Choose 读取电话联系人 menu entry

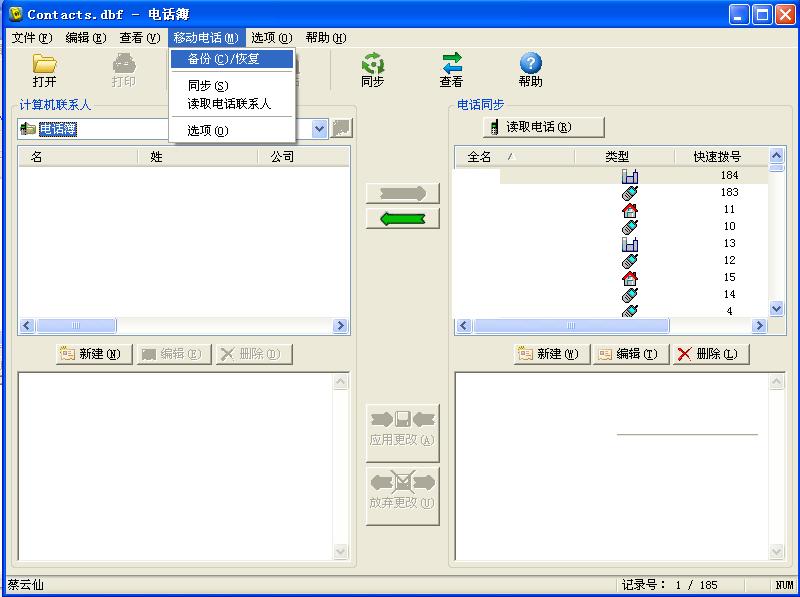(x=232, y=104)
